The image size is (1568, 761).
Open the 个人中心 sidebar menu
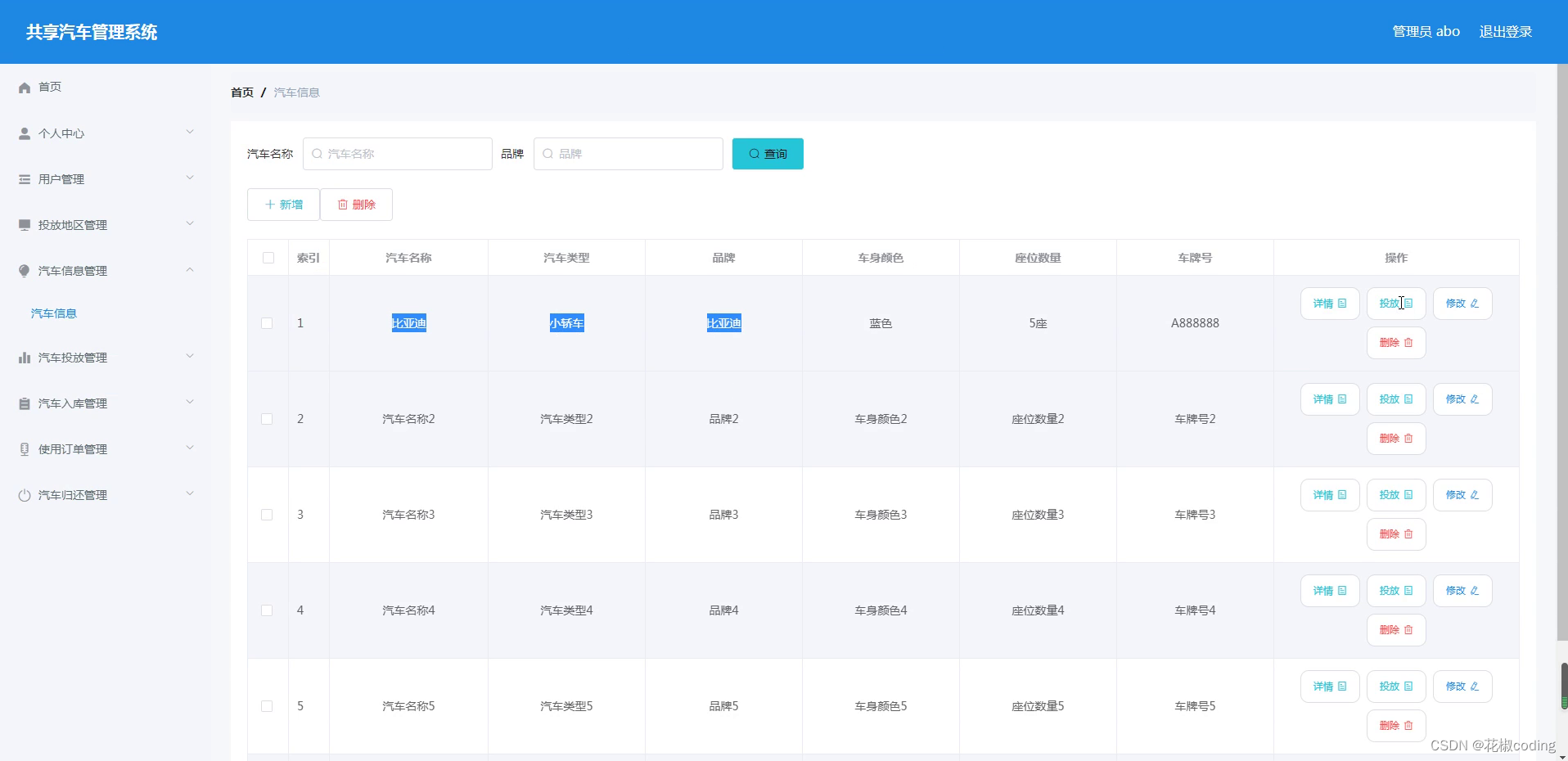[x=106, y=133]
